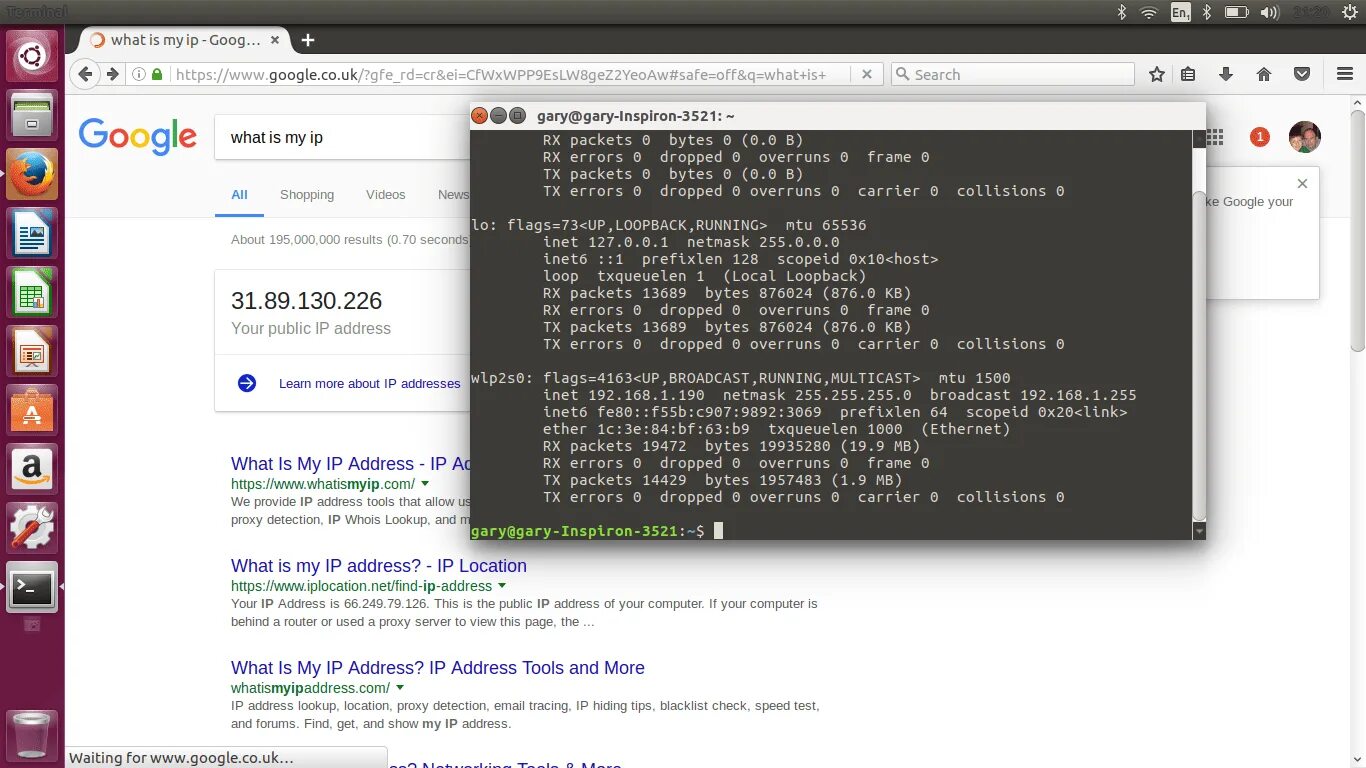Viewport: 1366px width, 768px height.
Task: Click in the Google search box
Action: pyautogui.click(x=343, y=137)
